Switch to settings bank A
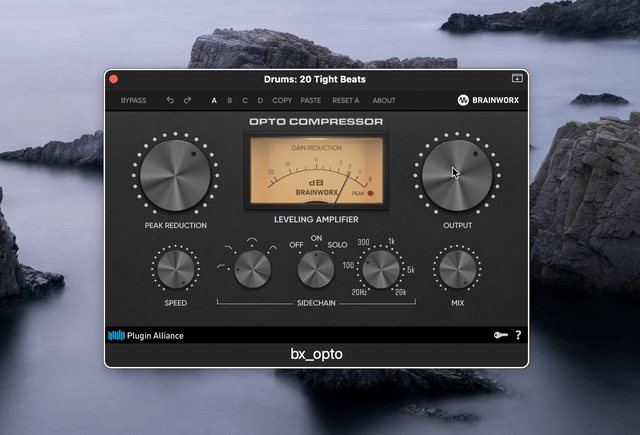 point(214,100)
